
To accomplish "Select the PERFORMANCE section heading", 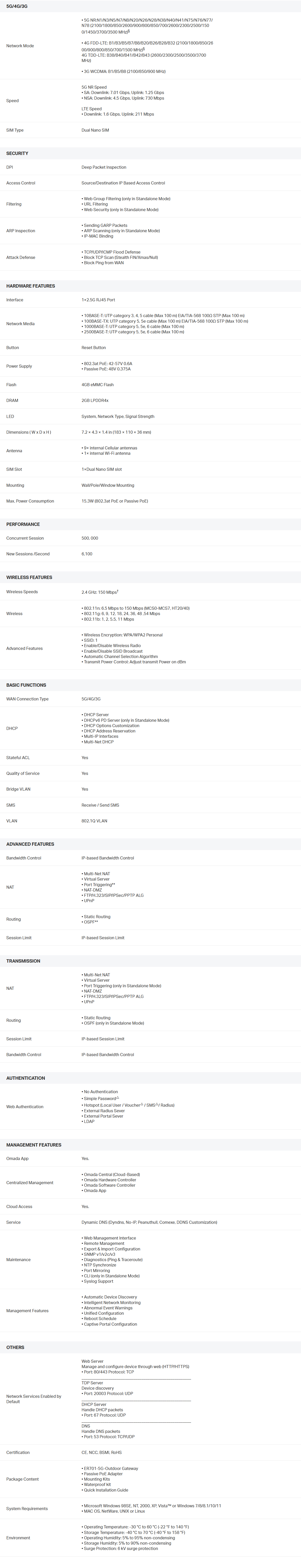I will (x=23, y=524).
